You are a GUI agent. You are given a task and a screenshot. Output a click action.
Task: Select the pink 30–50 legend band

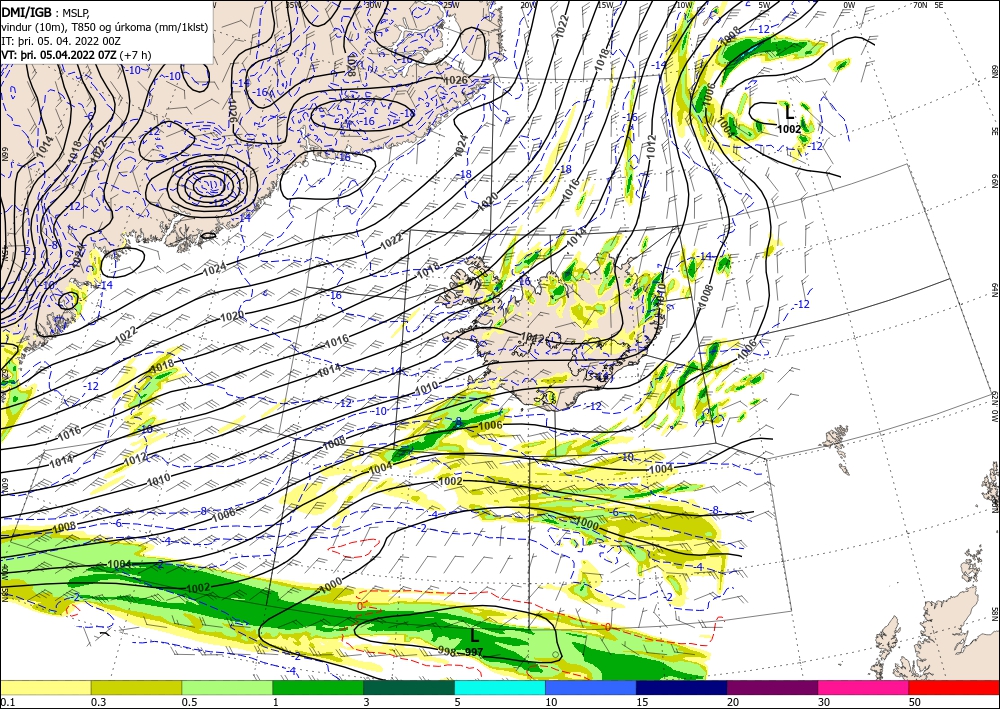pos(864,687)
